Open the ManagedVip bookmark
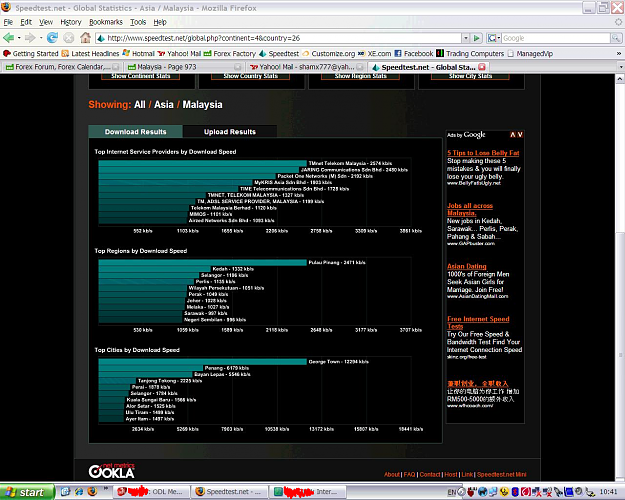625x500 pixels. click(530, 53)
